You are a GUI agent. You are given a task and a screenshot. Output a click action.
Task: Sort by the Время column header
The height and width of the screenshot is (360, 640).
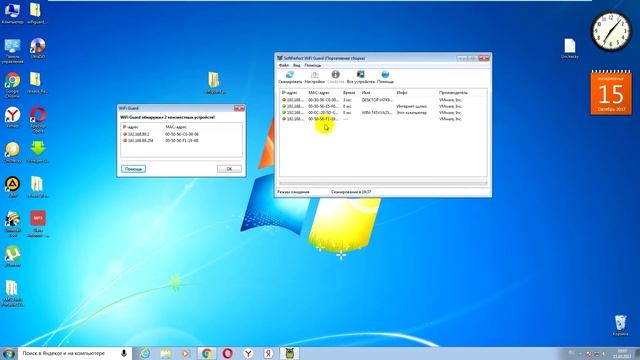click(350, 93)
